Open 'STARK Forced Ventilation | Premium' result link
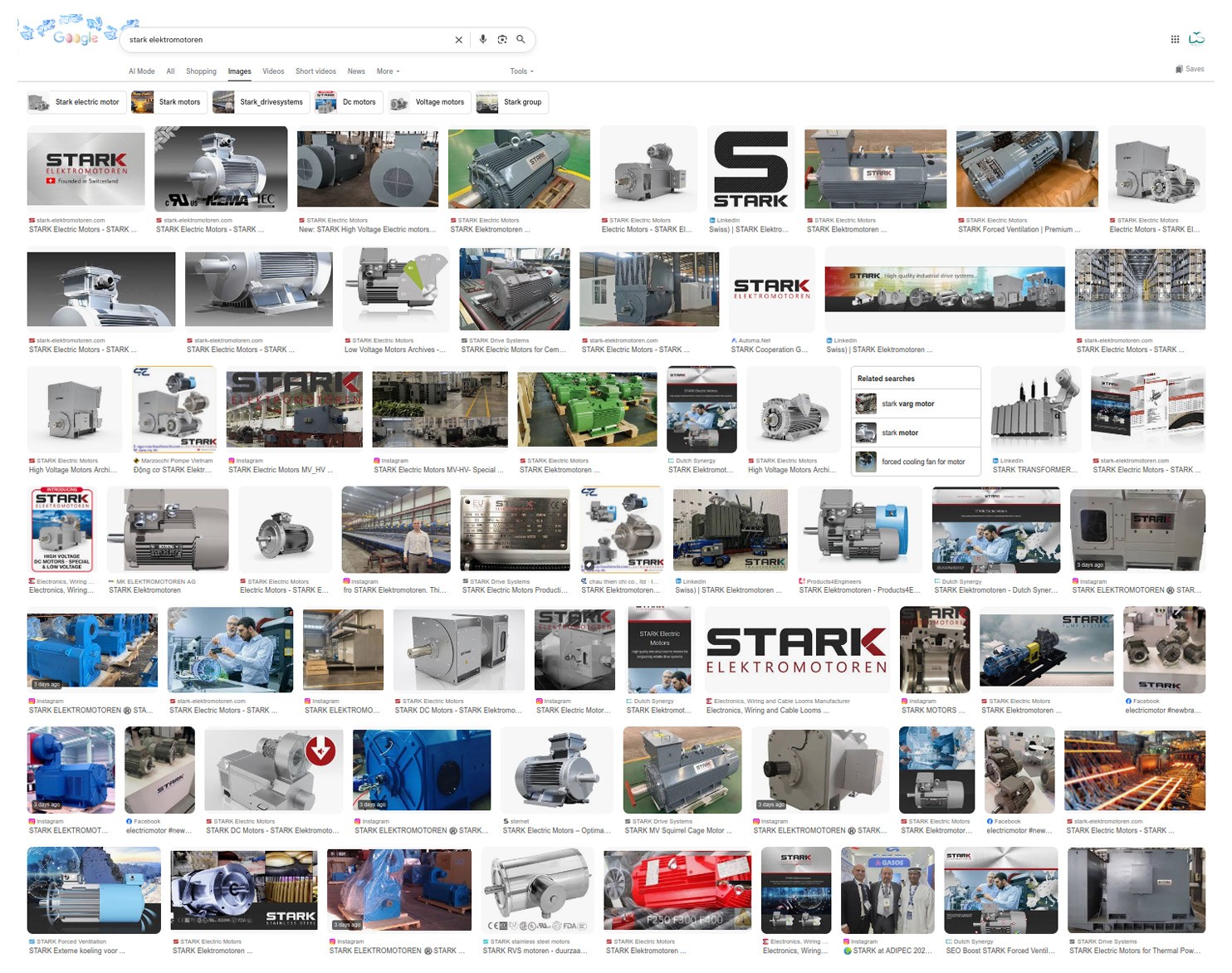The width and height of the screenshot is (1232, 973). (1019, 230)
